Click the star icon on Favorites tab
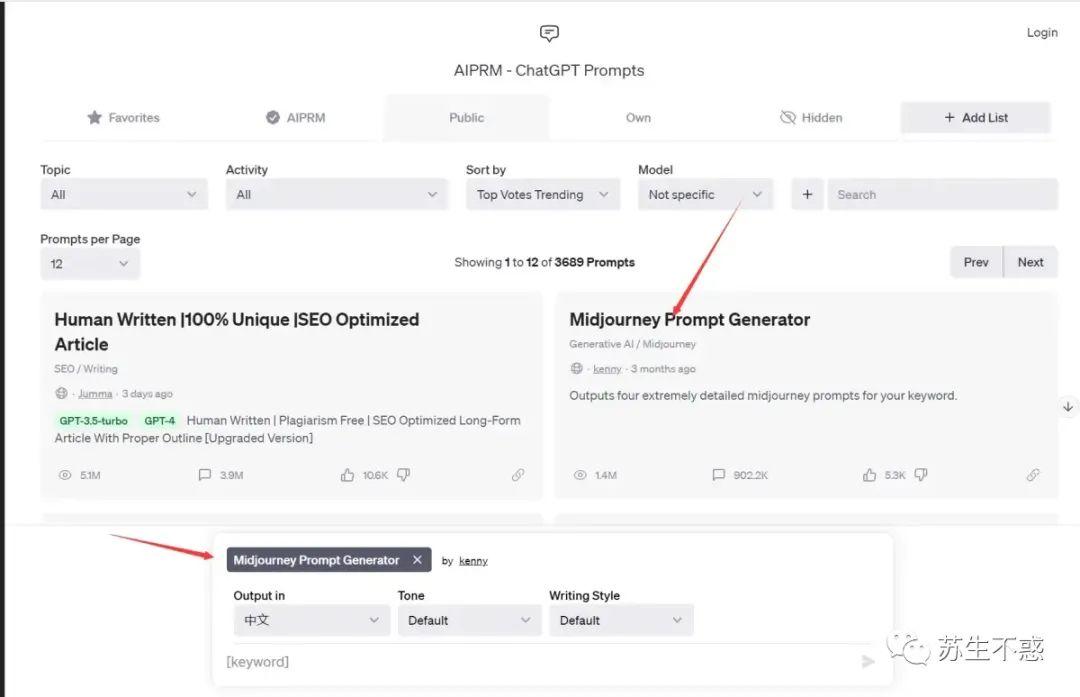The width and height of the screenshot is (1080, 697). coord(94,117)
